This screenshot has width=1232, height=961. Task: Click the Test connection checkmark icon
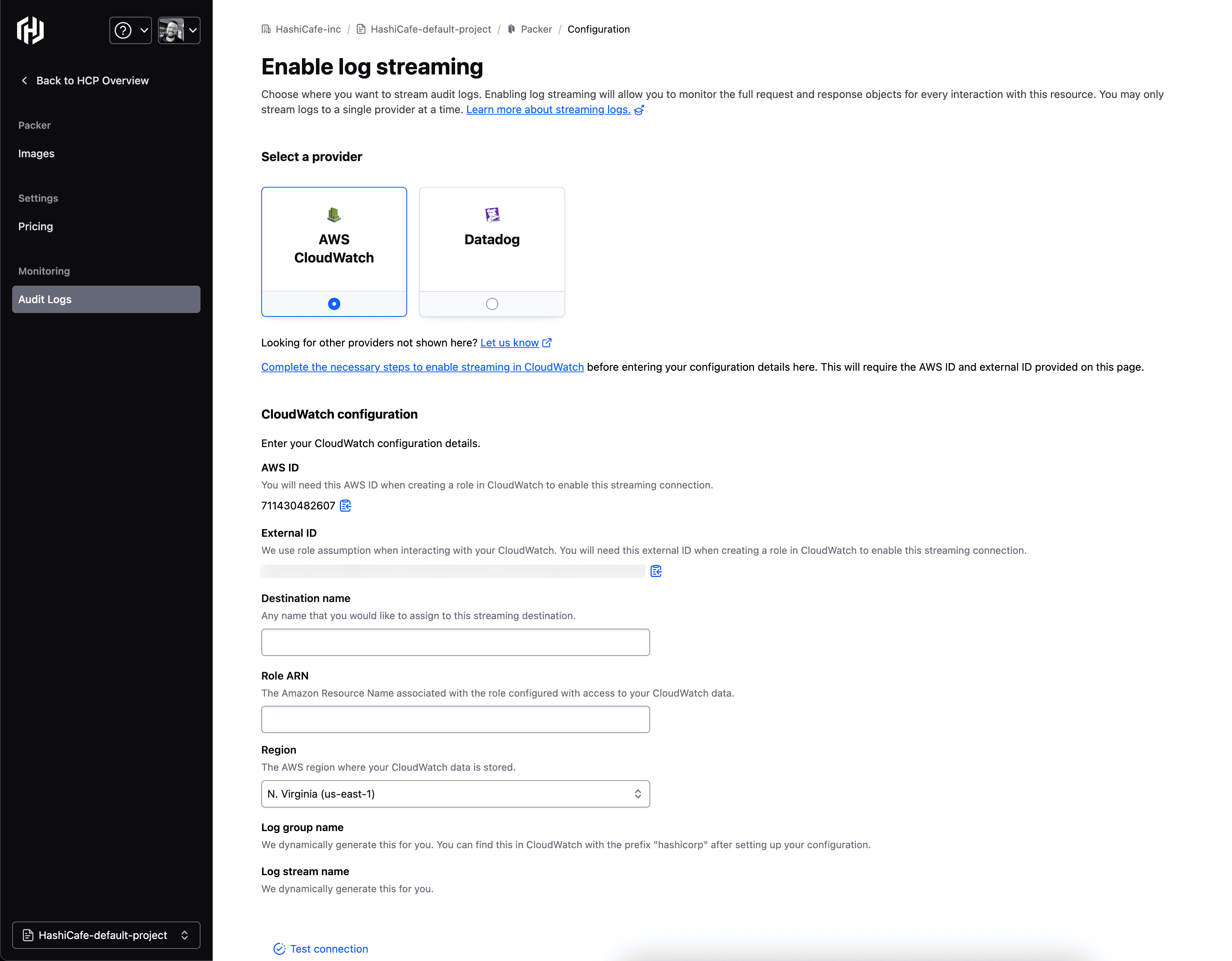pyautogui.click(x=279, y=948)
